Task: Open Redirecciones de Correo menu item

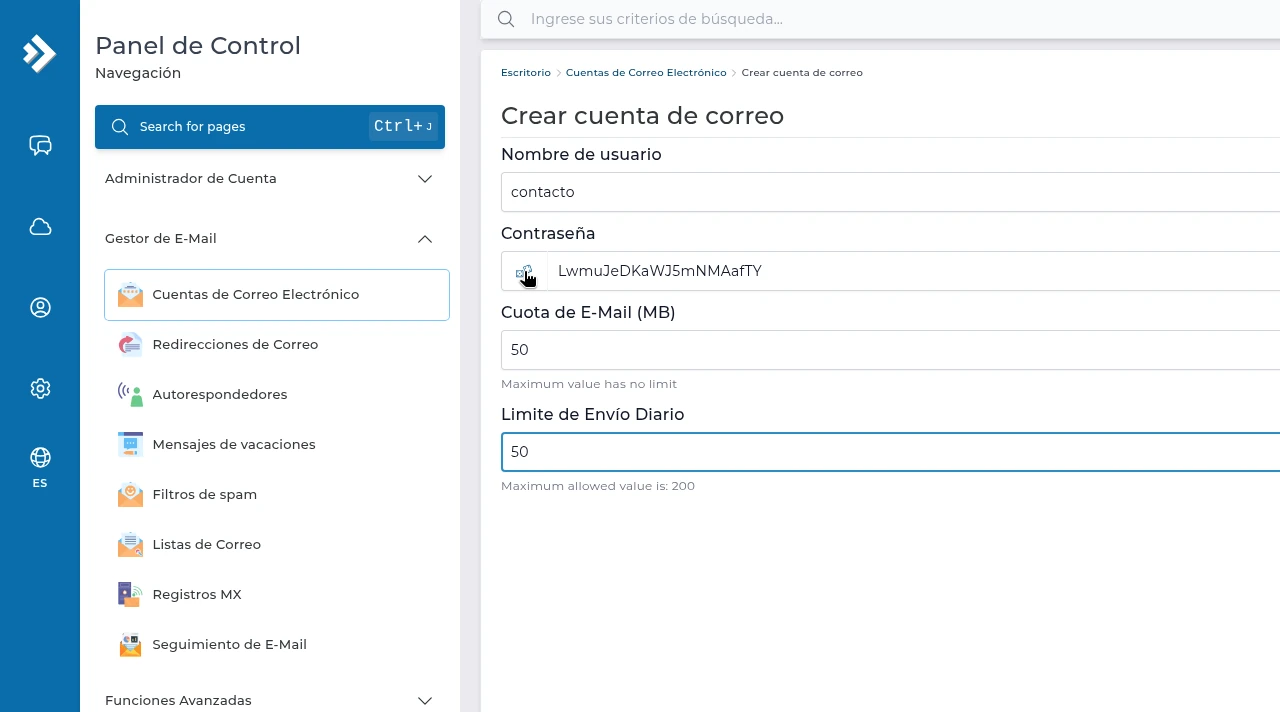Action: (x=277, y=345)
